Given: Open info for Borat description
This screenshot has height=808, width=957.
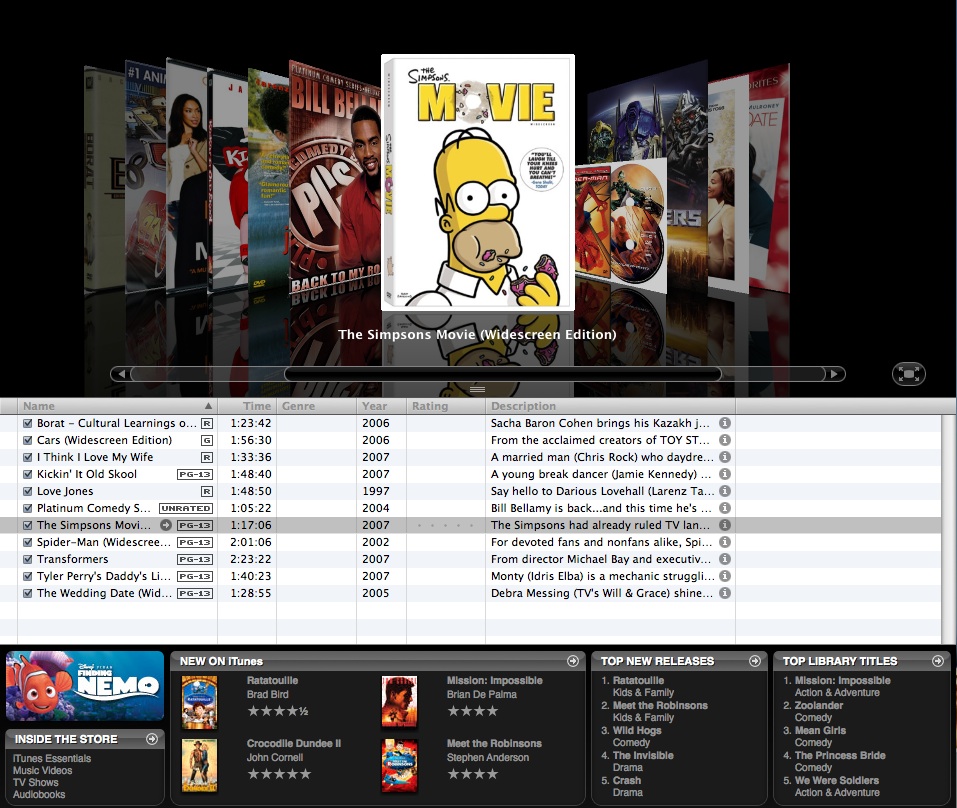Looking at the screenshot, I should click(x=724, y=423).
